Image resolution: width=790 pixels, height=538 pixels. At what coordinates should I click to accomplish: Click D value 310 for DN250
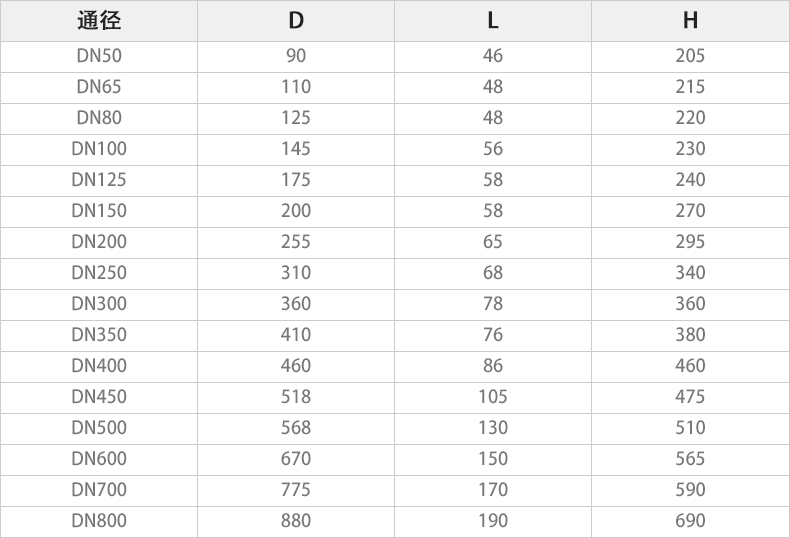point(296,273)
